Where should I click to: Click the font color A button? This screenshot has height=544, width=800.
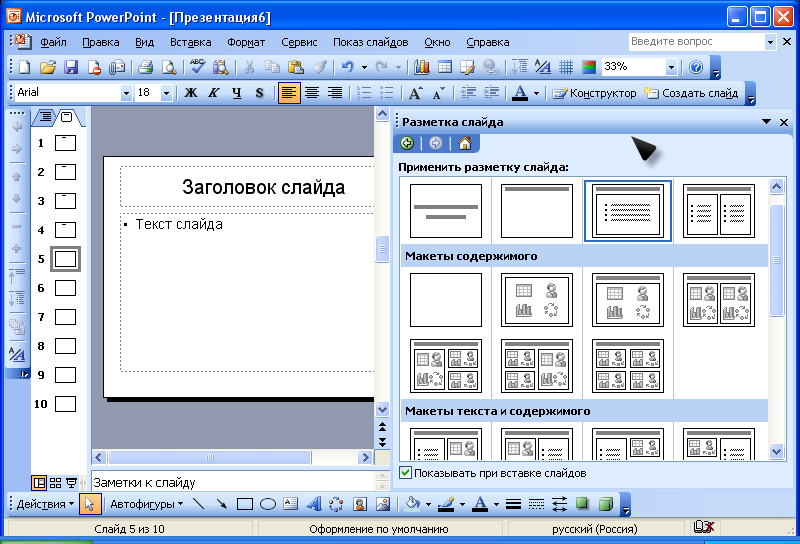point(519,93)
